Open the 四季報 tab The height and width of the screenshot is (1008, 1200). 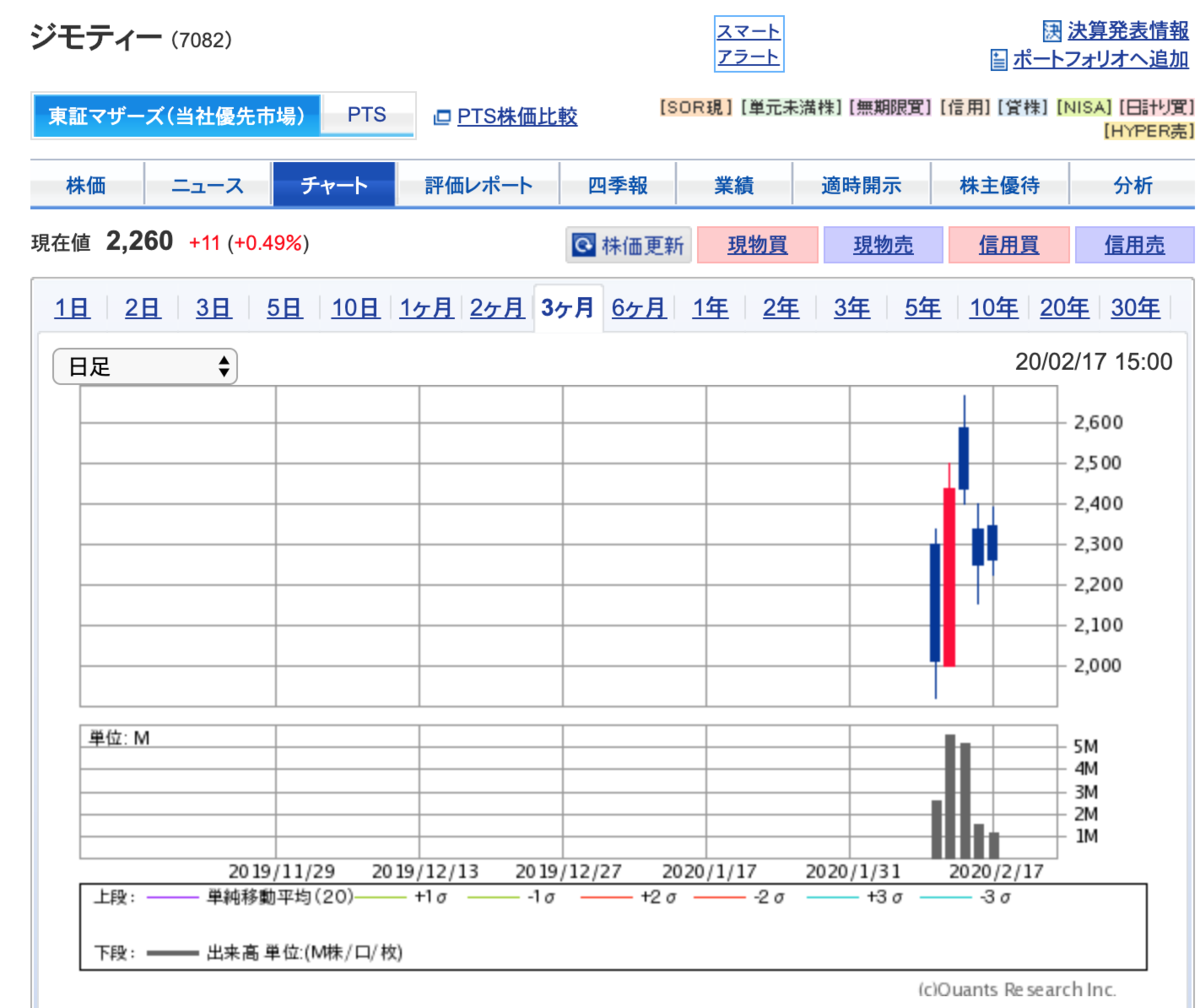pyautogui.click(x=617, y=185)
